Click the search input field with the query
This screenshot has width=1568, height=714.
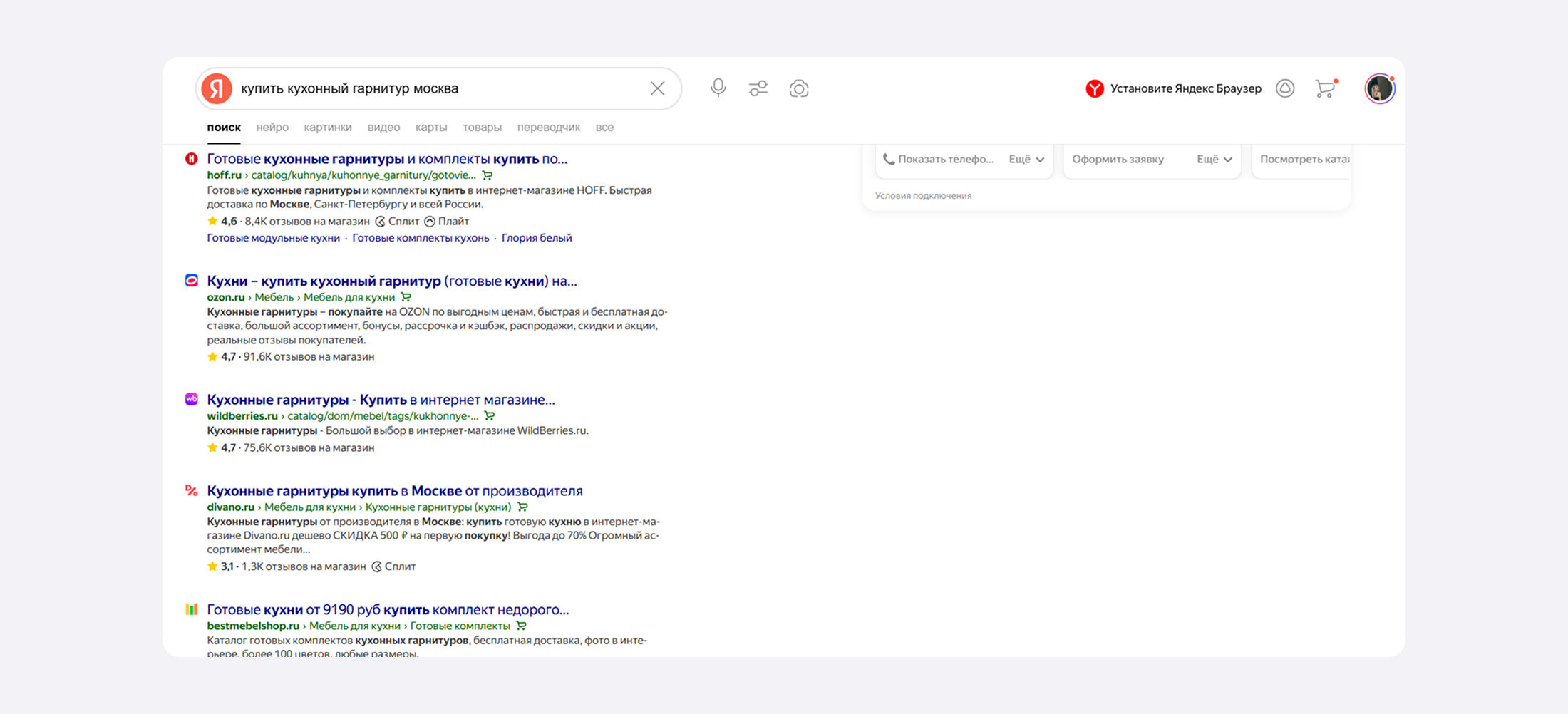pos(438,88)
